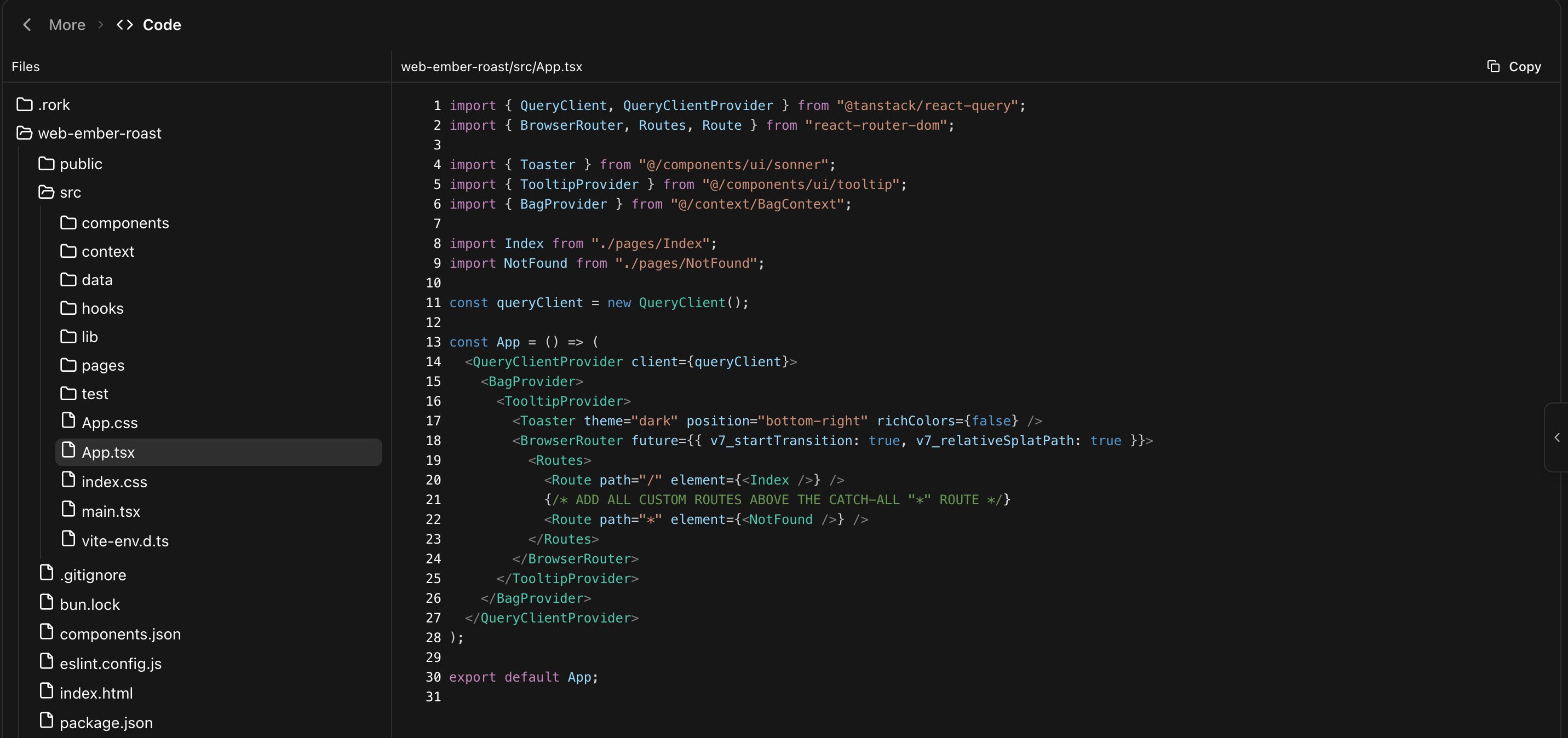Open the lib folder
Viewport: 1568px width, 738px height.
78,337
